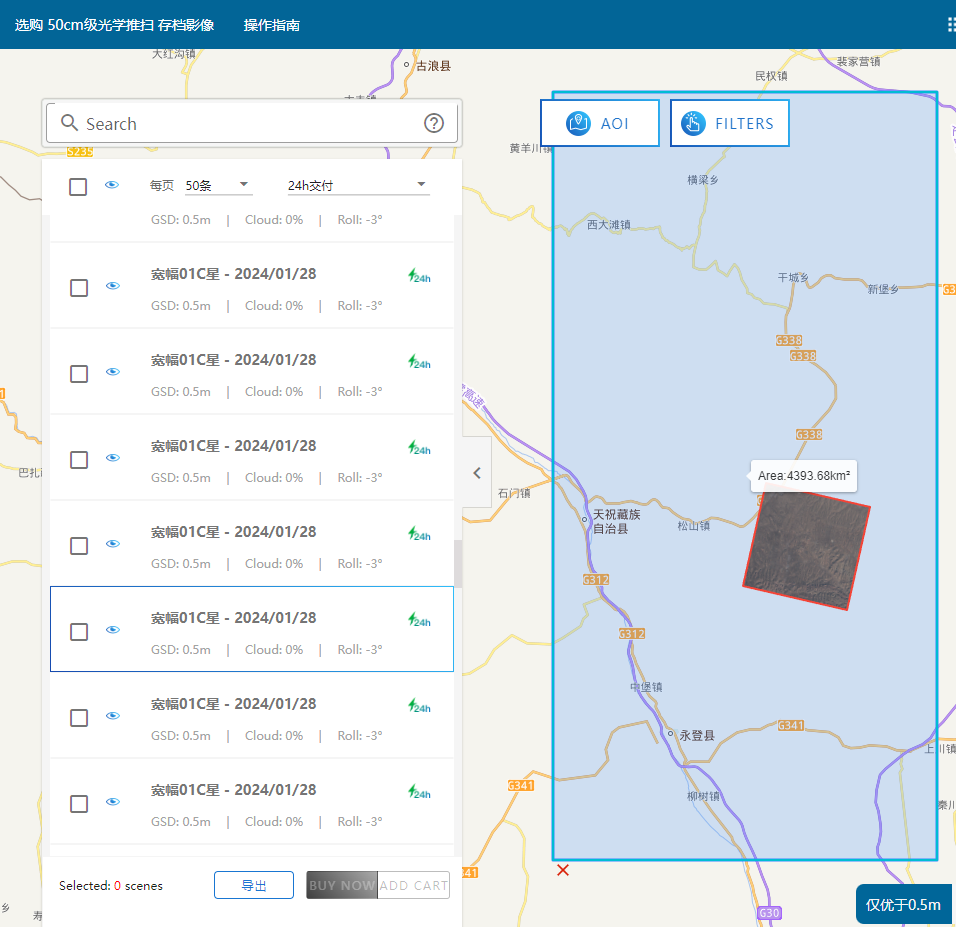This screenshot has width=956, height=927.
Task: Delete the AOI using the red X marker
Action: [563, 870]
